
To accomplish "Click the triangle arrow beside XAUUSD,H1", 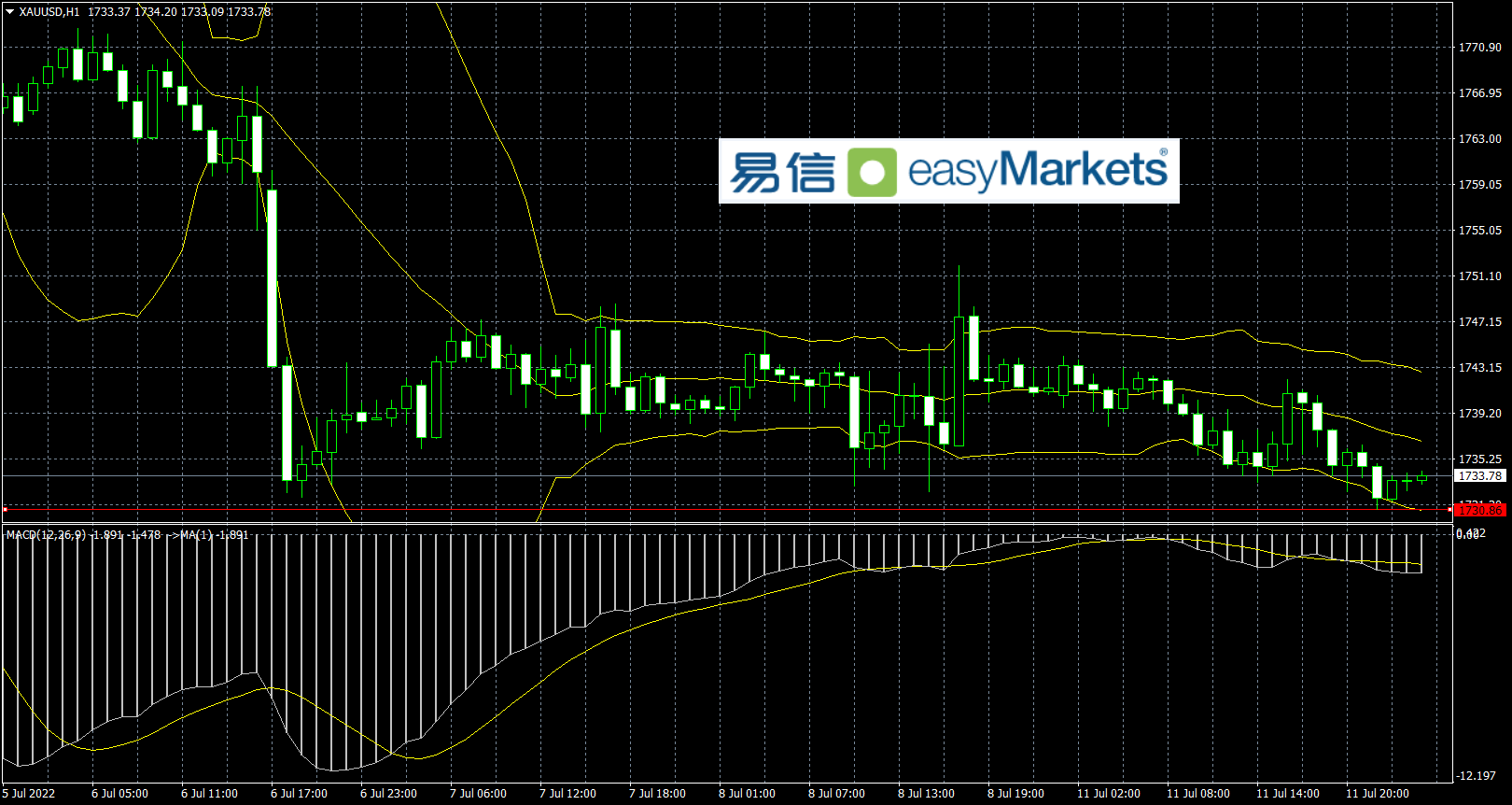I will point(10,12).
